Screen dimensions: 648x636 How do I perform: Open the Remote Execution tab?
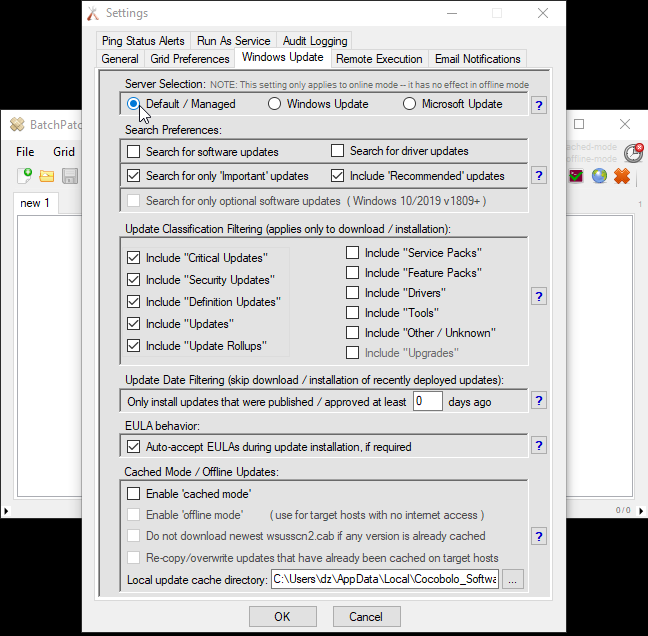pos(379,59)
